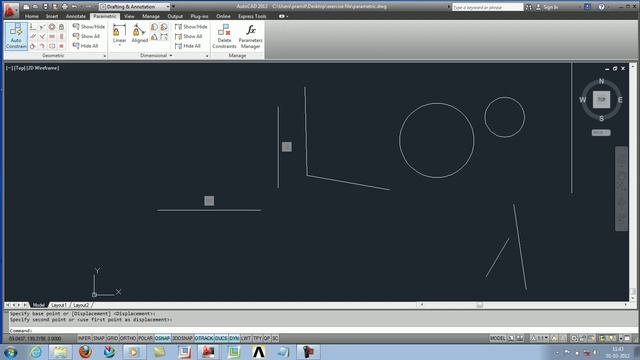640x360 pixels.
Task: Toggle OTRACK in status bar
Action: coord(204,338)
